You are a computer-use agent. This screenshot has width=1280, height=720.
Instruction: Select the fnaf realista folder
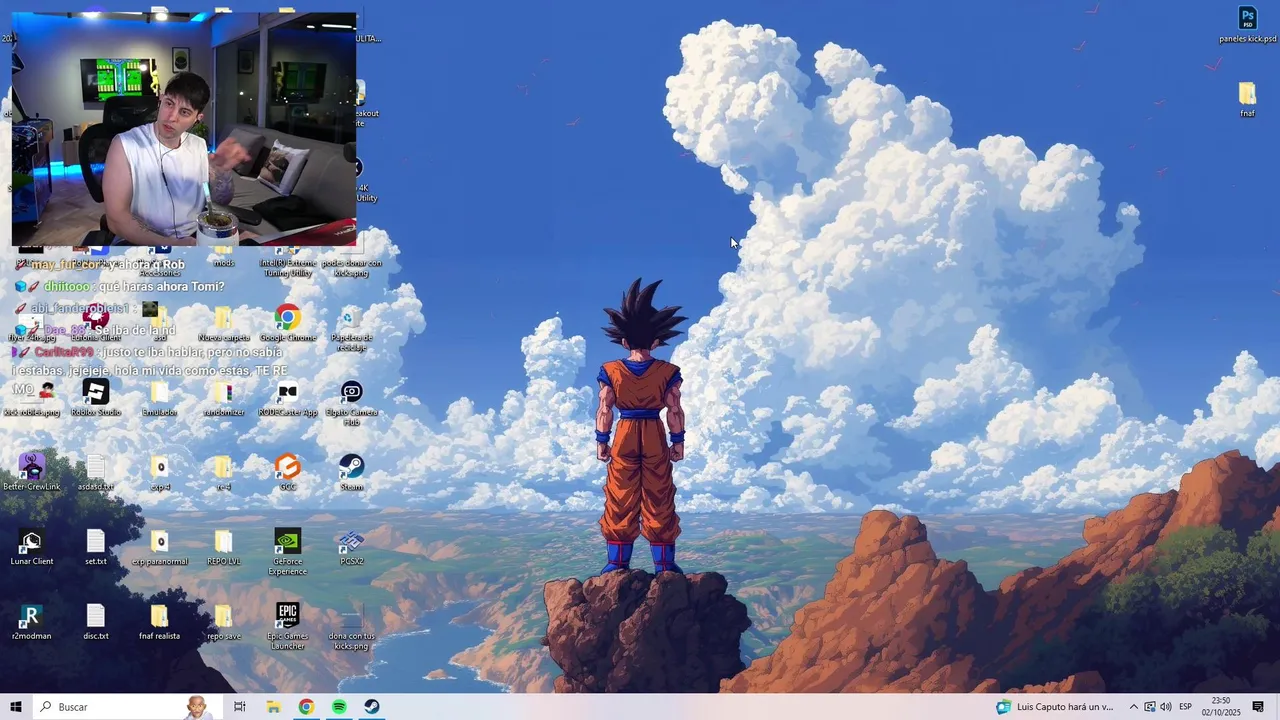[x=159, y=621]
